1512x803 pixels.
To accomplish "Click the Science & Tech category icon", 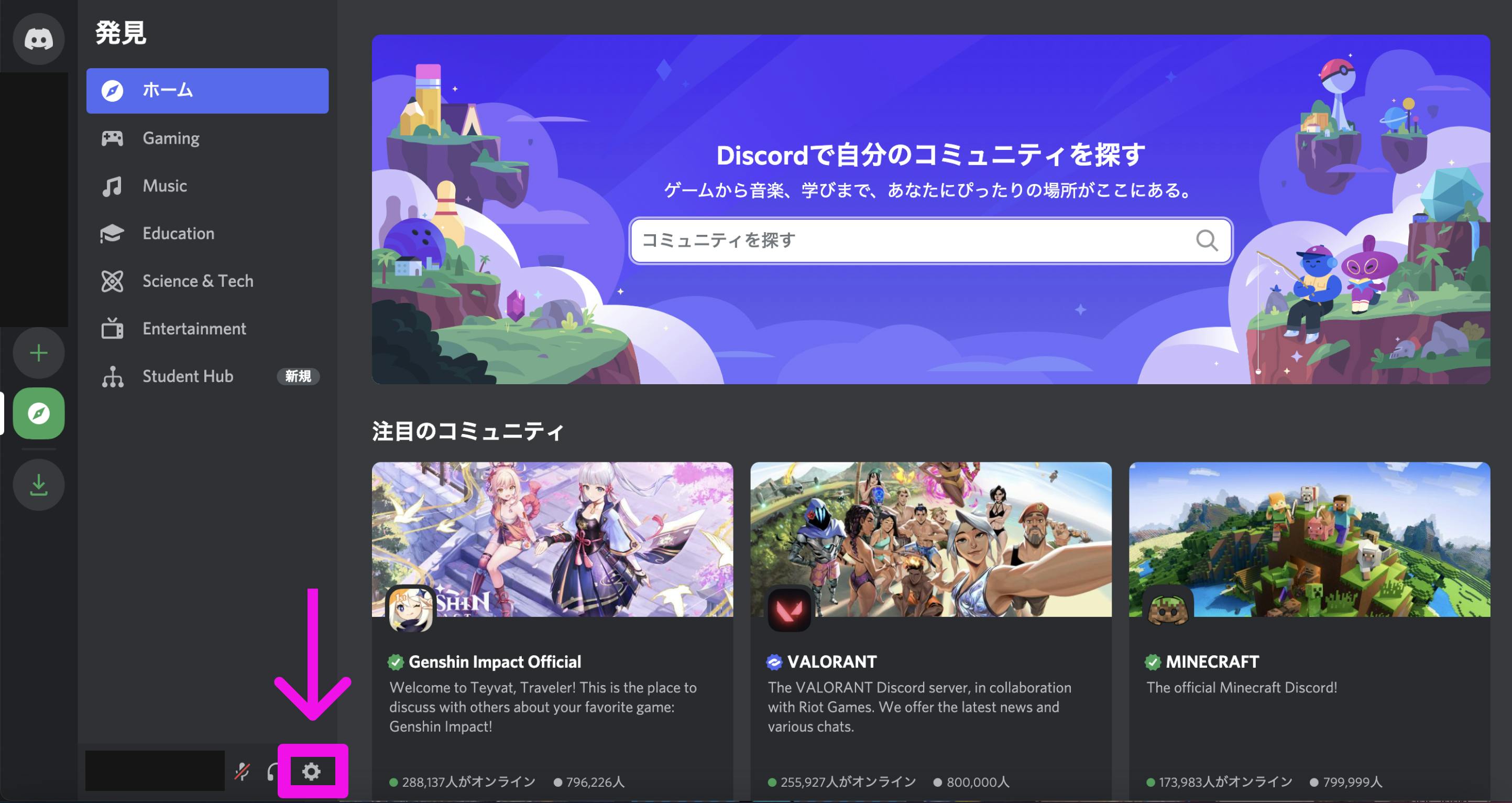I will pos(113,281).
